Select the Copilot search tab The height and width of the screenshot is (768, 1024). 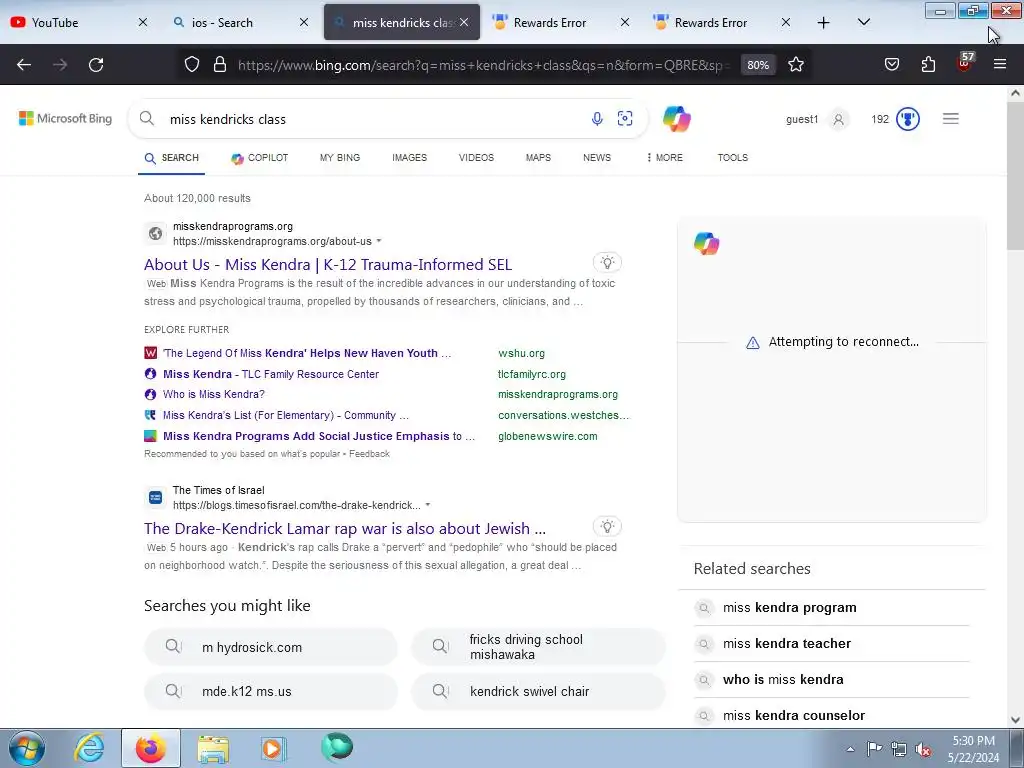[259, 158]
